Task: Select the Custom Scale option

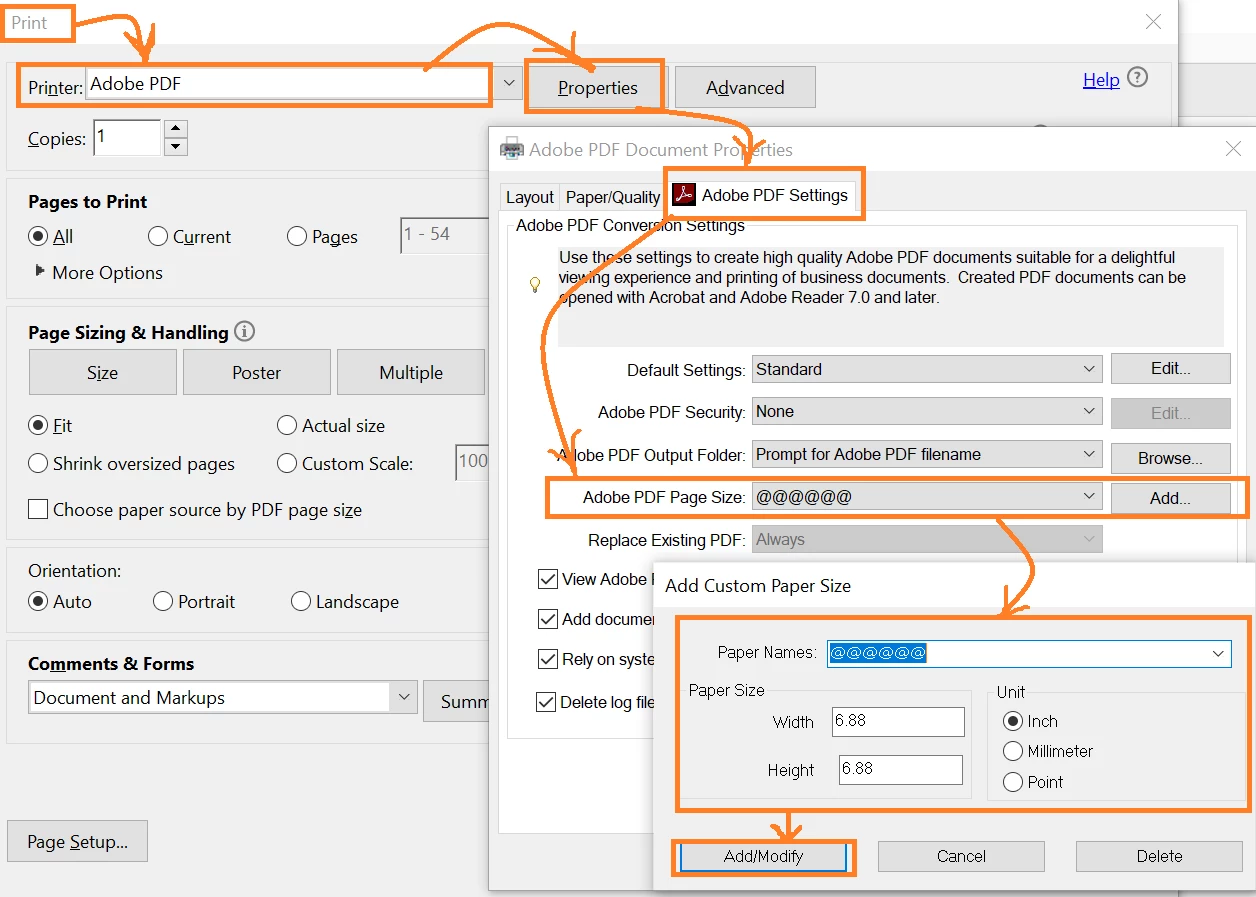Action: [287, 464]
